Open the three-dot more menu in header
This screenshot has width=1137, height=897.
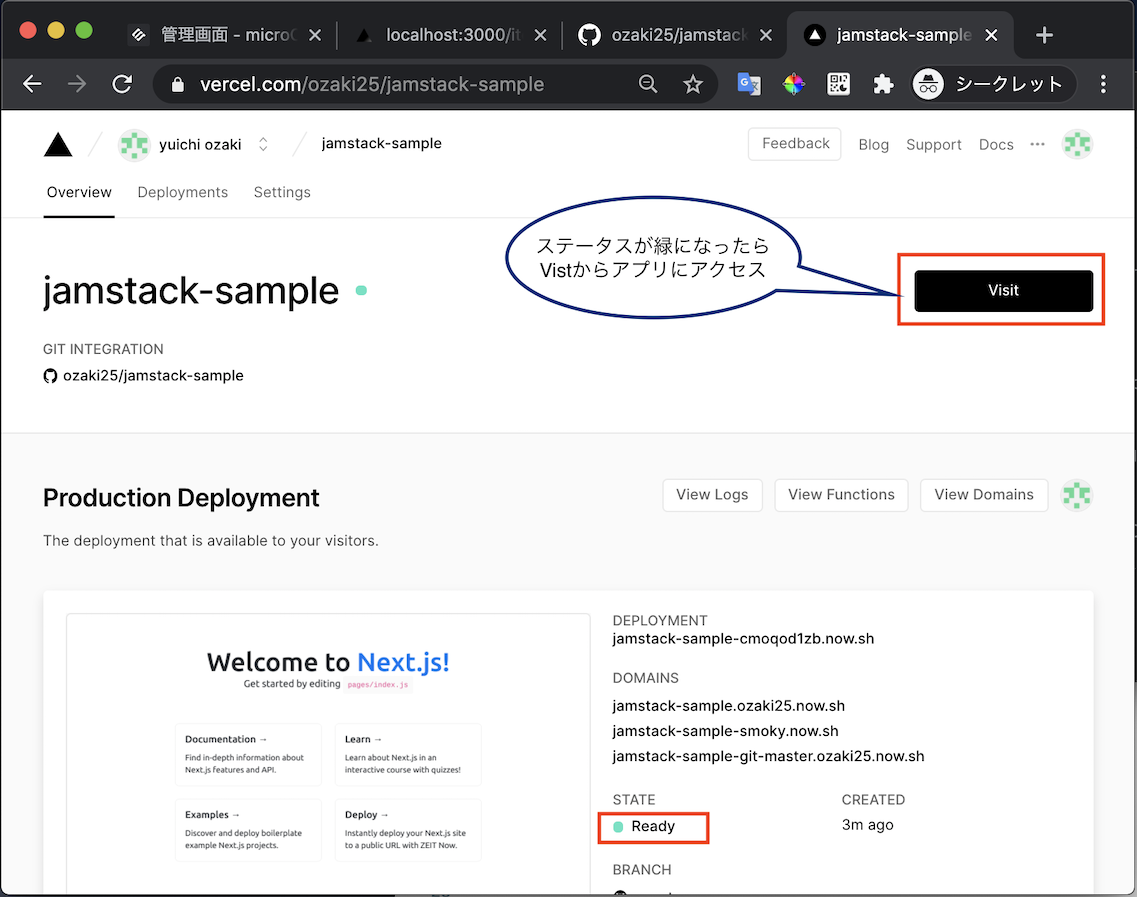pos(1038,144)
